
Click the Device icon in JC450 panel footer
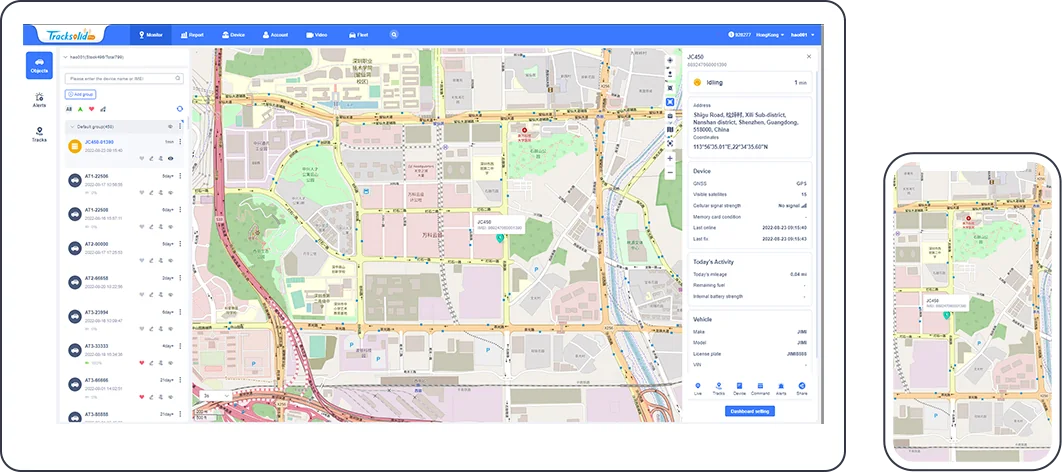click(x=740, y=387)
